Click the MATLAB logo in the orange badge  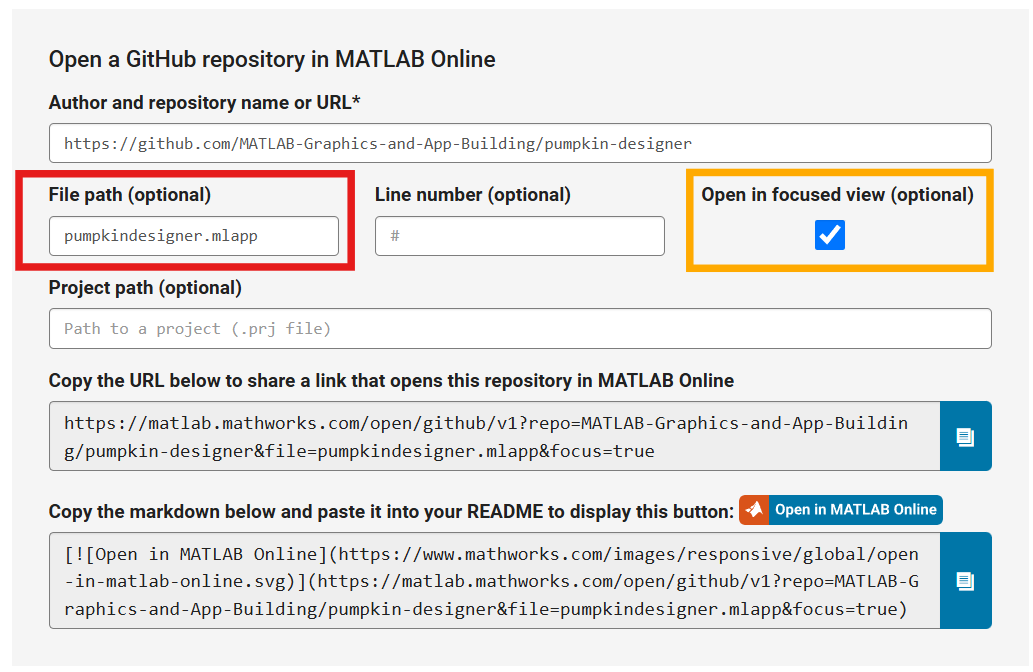pyautogui.click(x=755, y=510)
